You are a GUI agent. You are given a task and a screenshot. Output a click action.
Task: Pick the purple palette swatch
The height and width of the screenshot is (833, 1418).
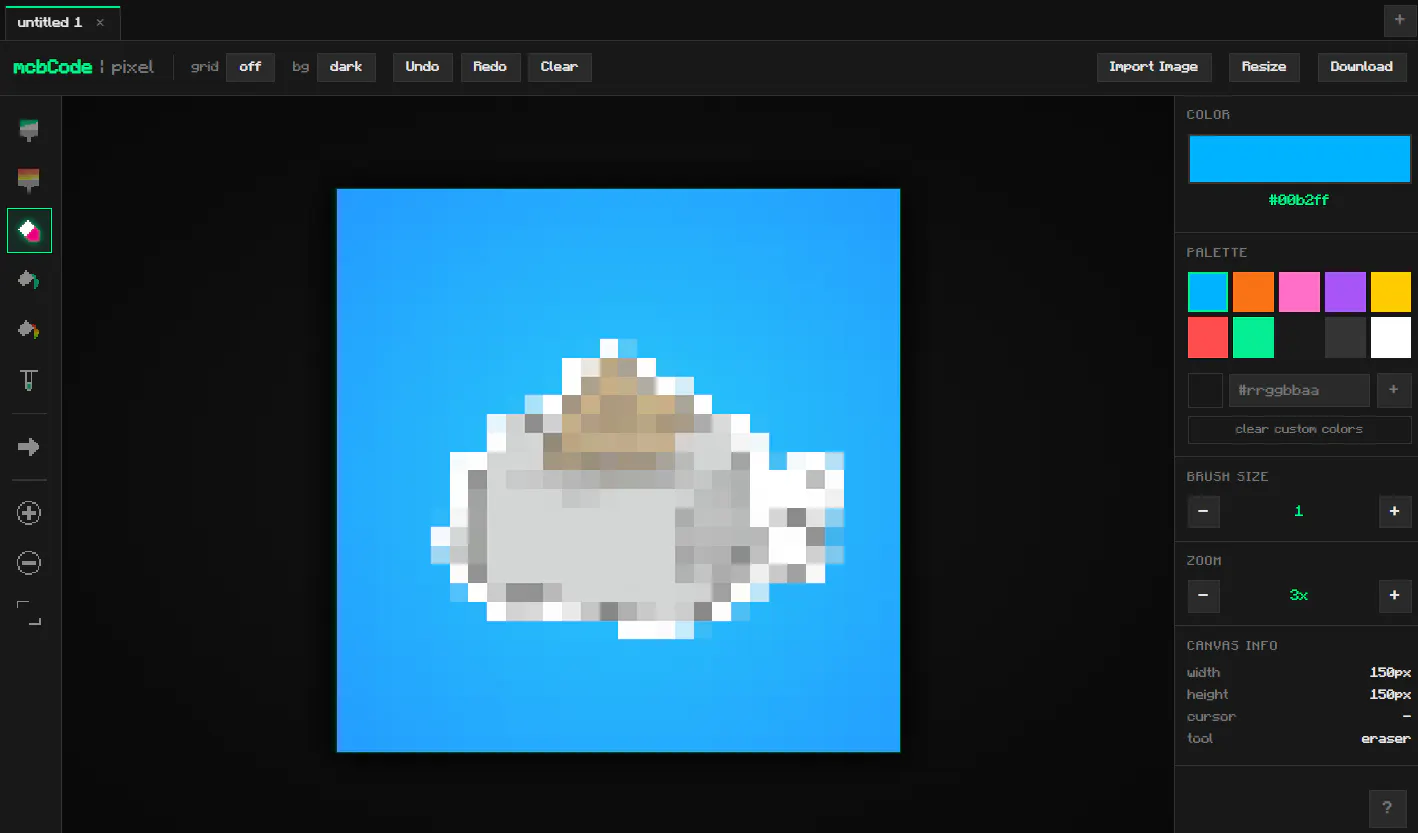coord(1345,292)
